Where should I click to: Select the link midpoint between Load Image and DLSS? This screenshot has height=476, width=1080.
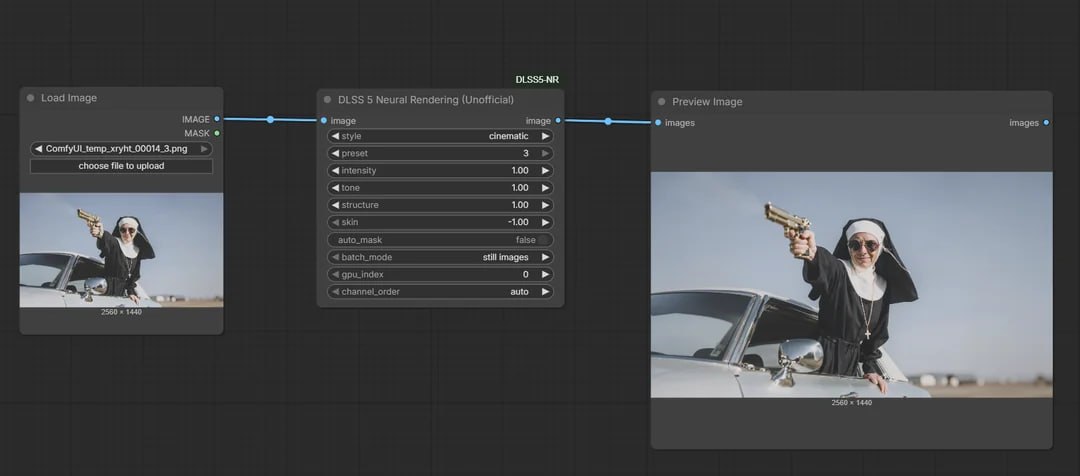(270, 120)
